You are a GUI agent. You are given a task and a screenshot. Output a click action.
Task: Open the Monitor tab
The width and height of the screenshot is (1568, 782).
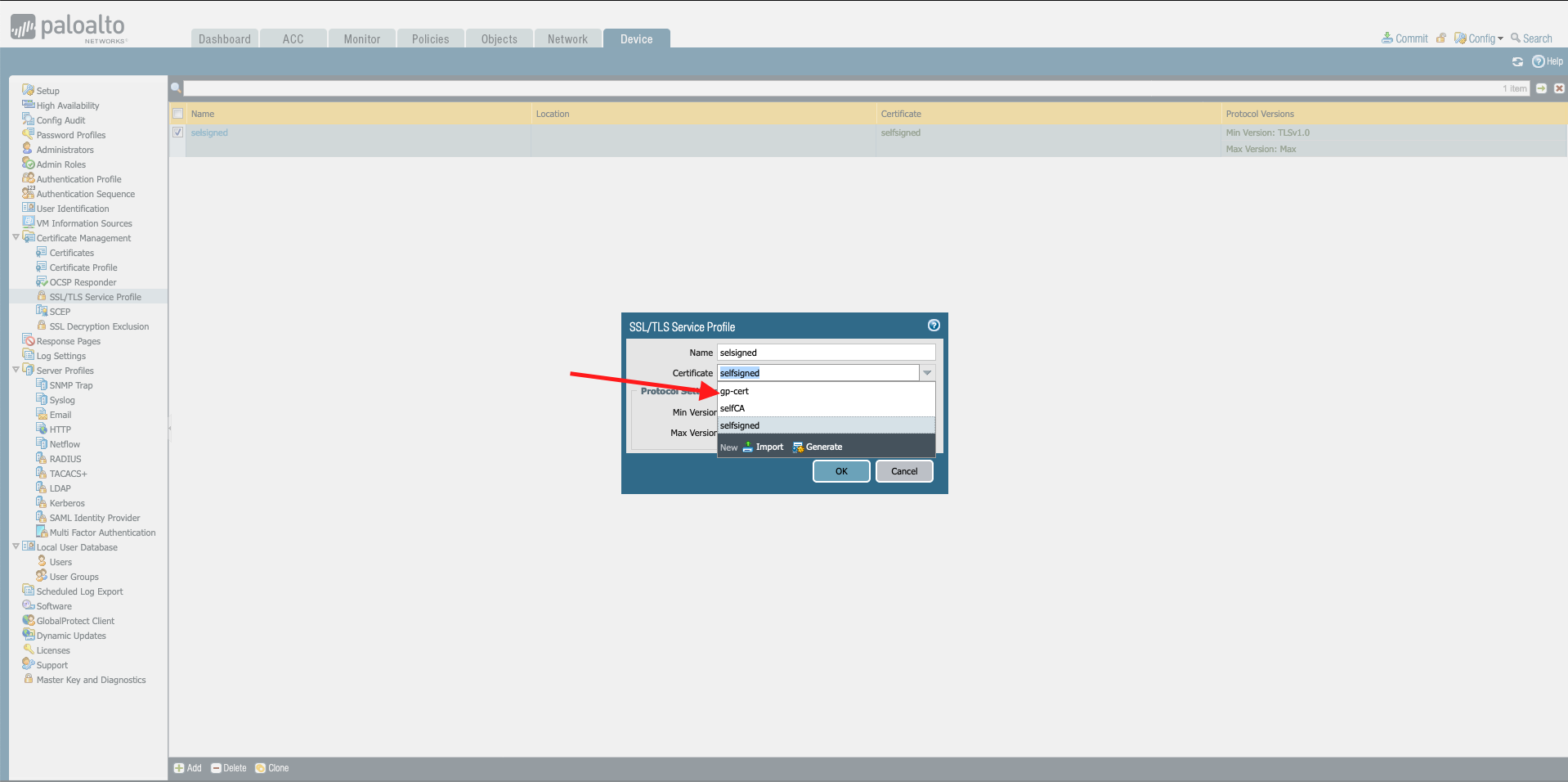(362, 38)
